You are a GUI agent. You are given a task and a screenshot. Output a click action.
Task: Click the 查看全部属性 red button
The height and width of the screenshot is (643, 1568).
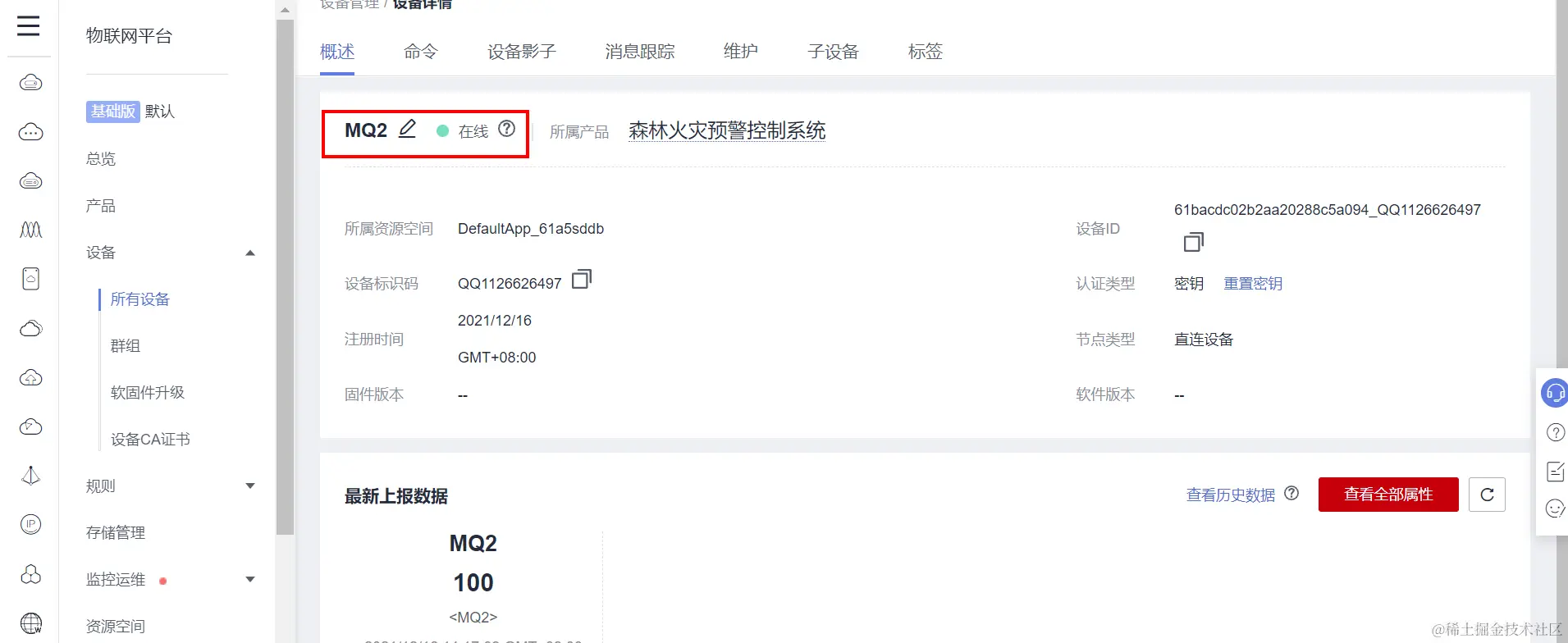(1388, 495)
